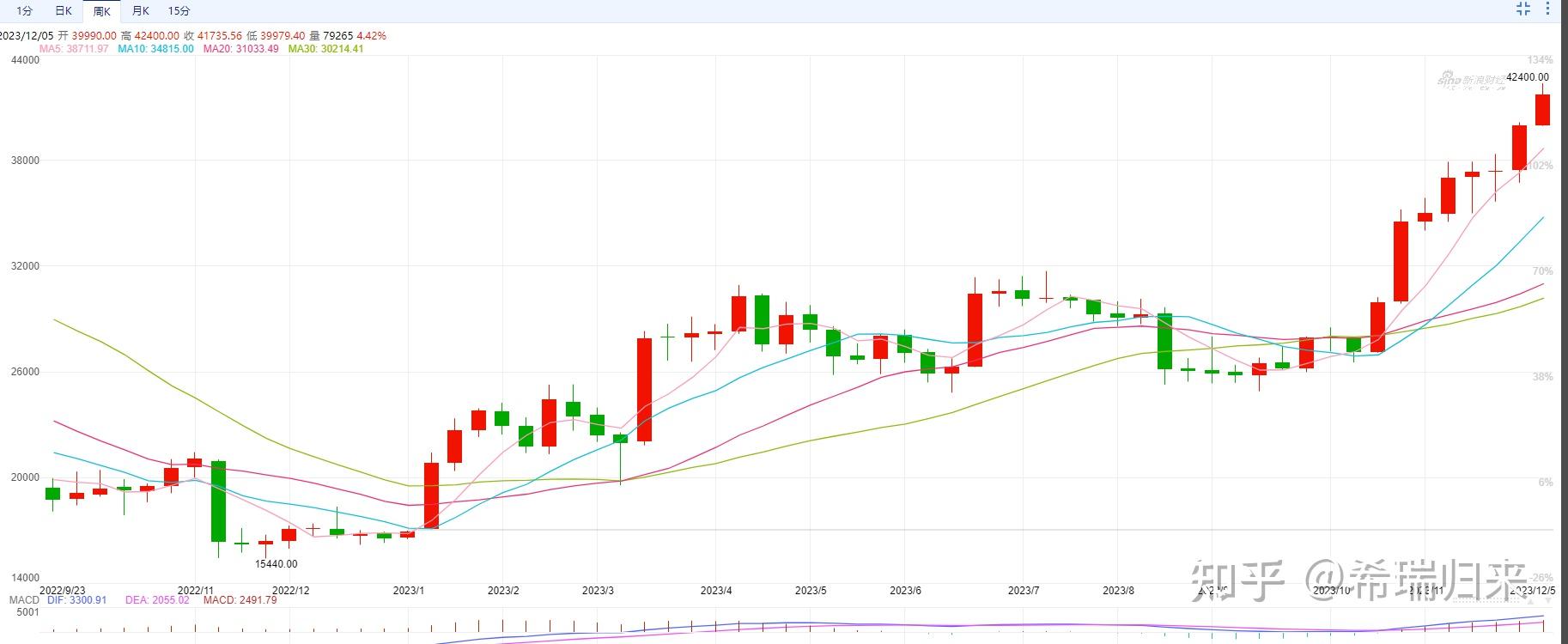The width and height of the screenshot is (1568, 644).
Task: Click the 2023/1 date axis label
Action: click(409, 591)
